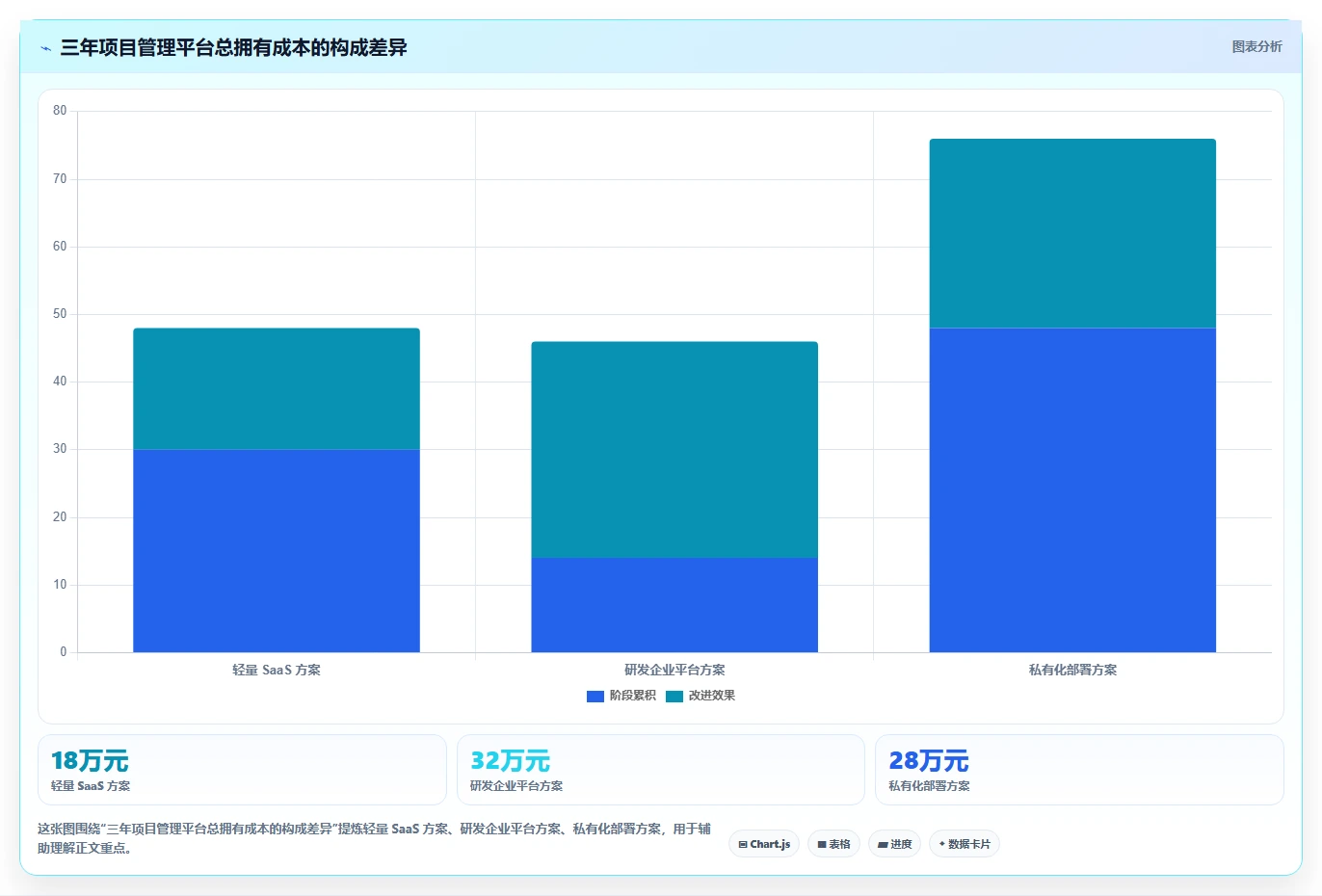Click the 研发企业平台方案 x-axis label
Image resolution: width=1322 pixels, height=896 pixels.
[x=674, y=670]
